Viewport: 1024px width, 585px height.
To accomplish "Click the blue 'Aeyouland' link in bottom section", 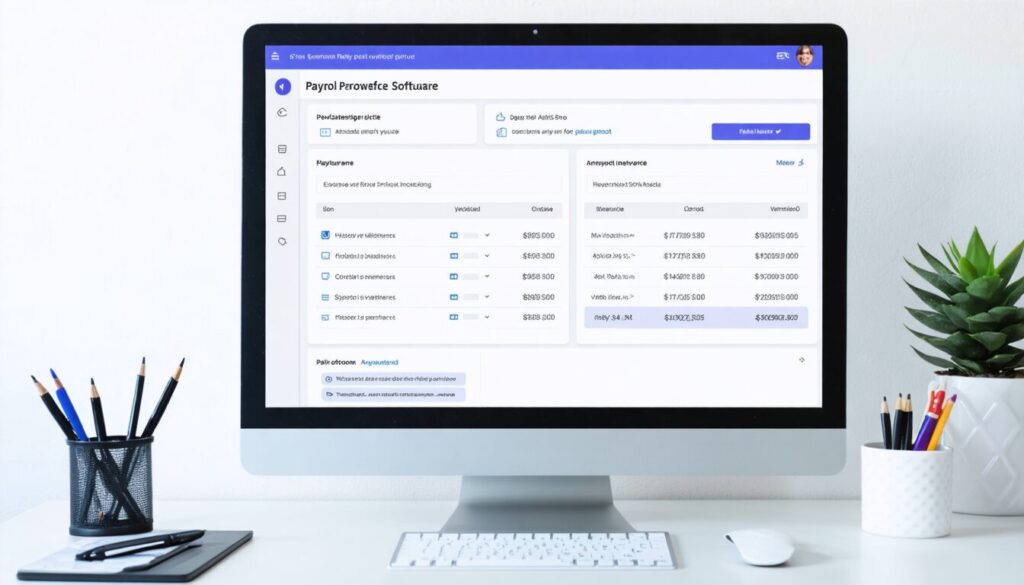I will click(x=379, y=362).
